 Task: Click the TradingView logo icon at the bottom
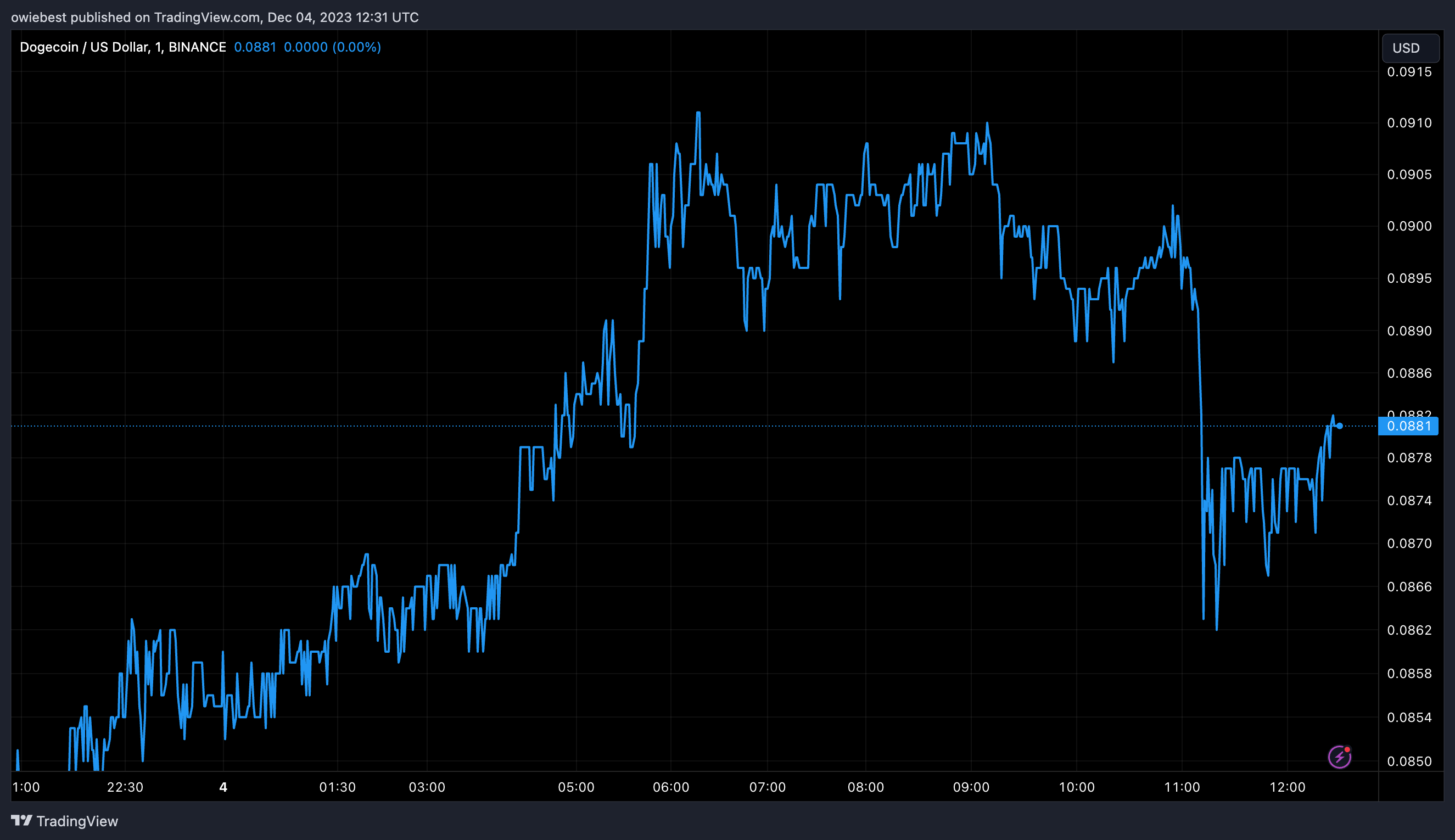(21, 820)
